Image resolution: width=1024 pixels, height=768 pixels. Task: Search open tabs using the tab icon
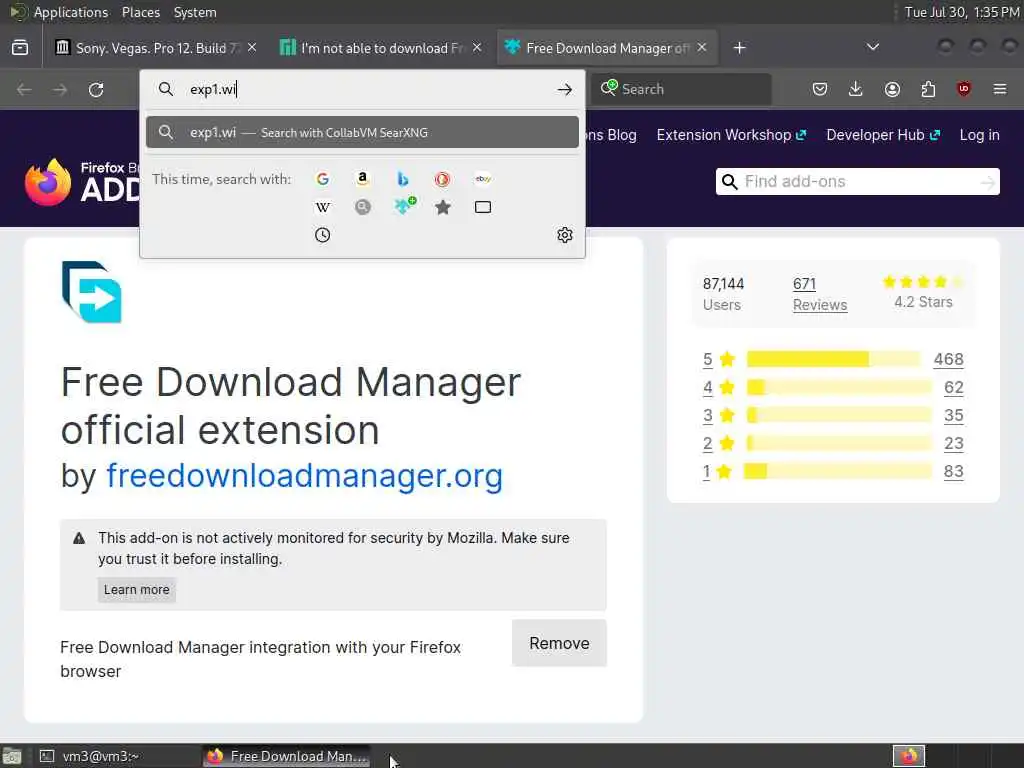pyautogui.click(x=483, y=207)
